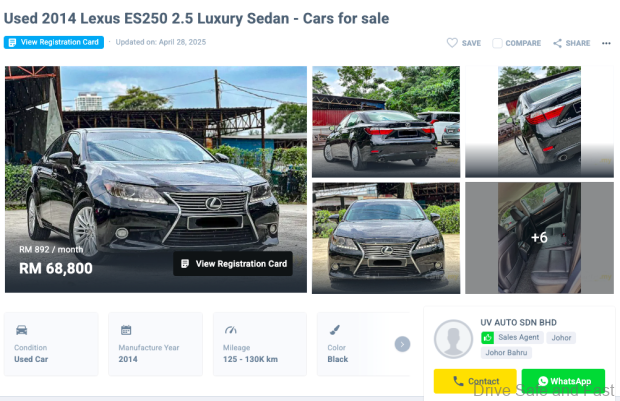Open the front grille view thumbnail
Image resolution: width=620 pixels, height=401 pixels.
386,238
